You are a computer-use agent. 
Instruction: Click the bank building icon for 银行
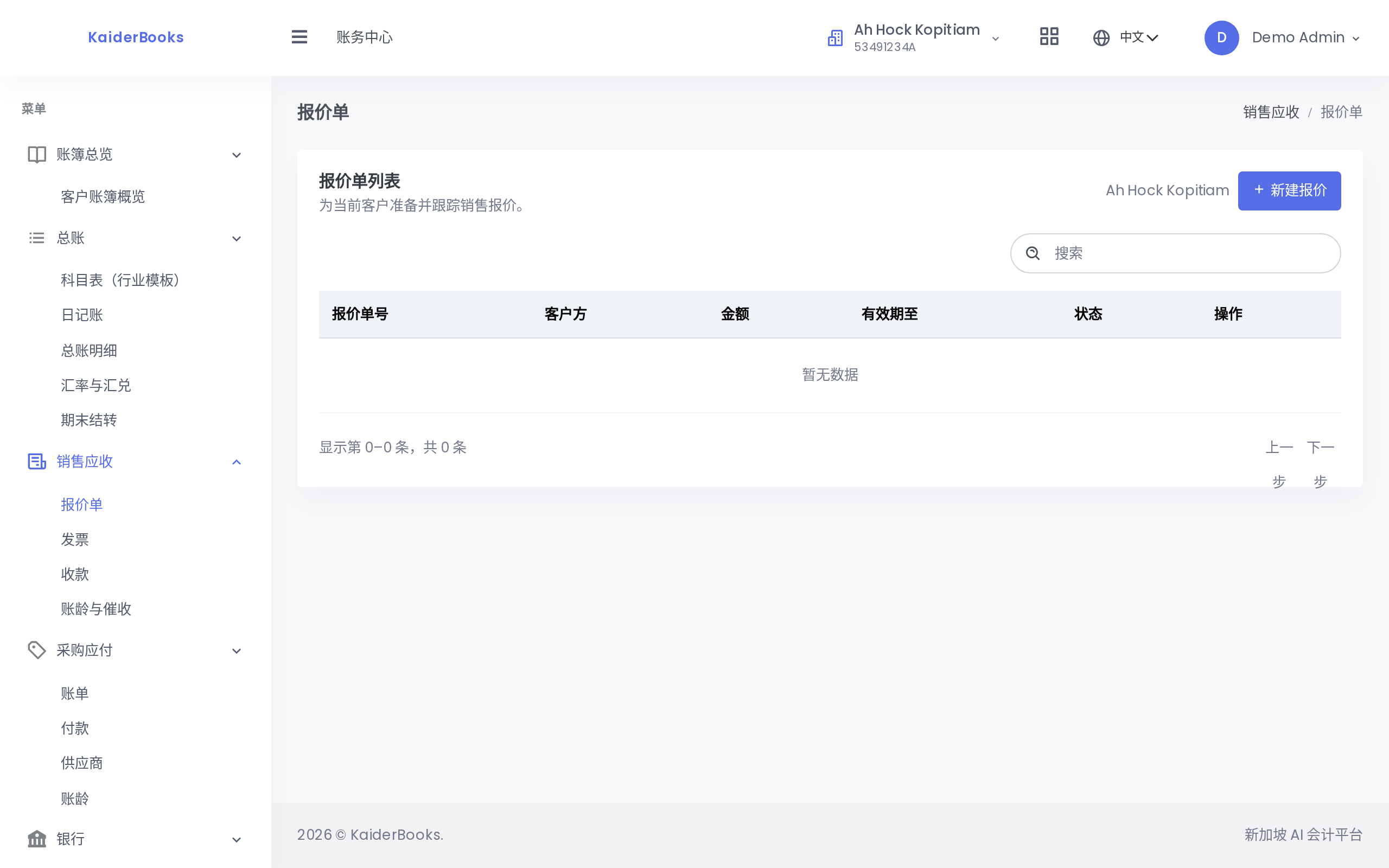pos(37,839)
